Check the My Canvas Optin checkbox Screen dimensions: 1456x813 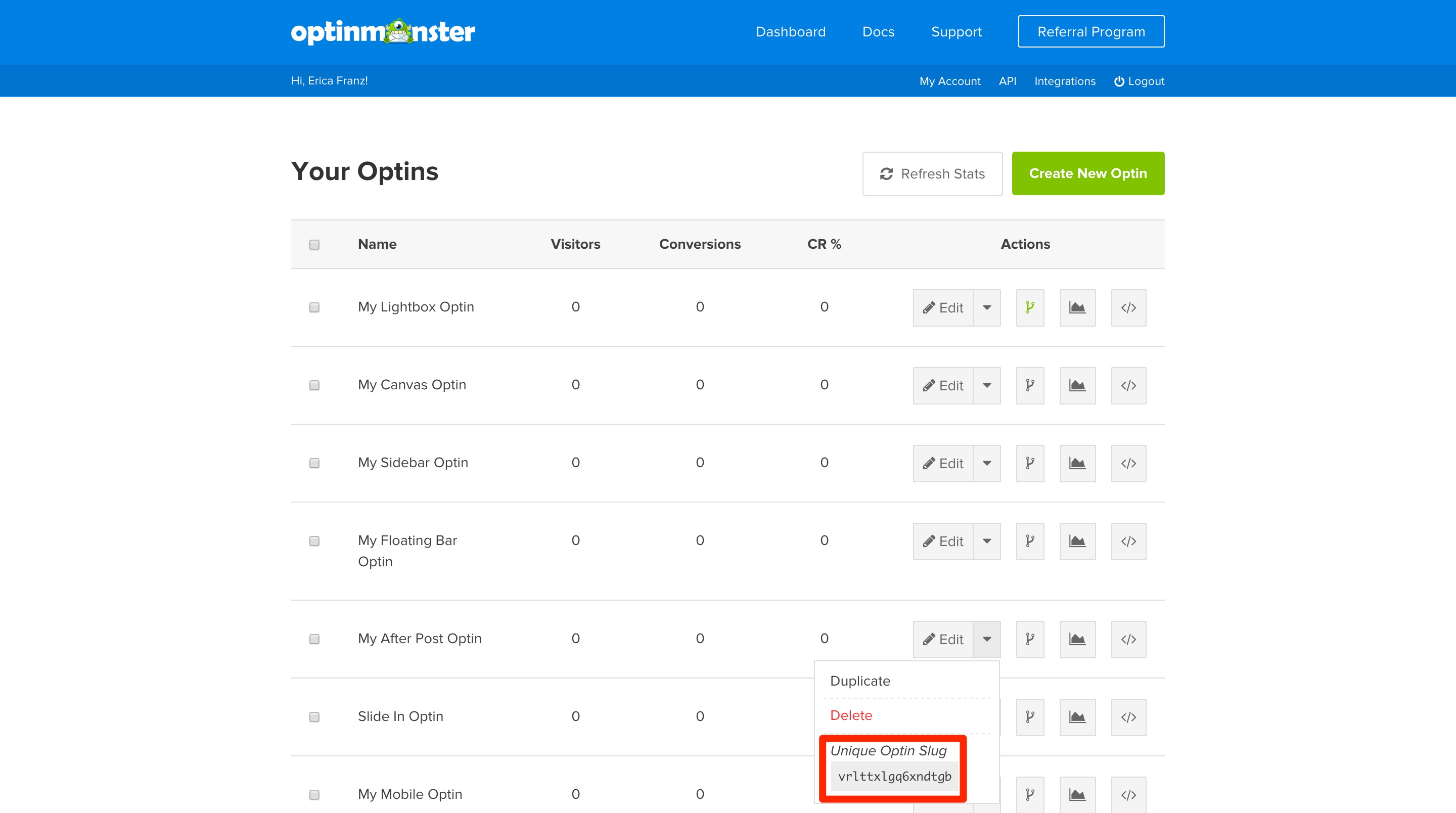point(314,386)
